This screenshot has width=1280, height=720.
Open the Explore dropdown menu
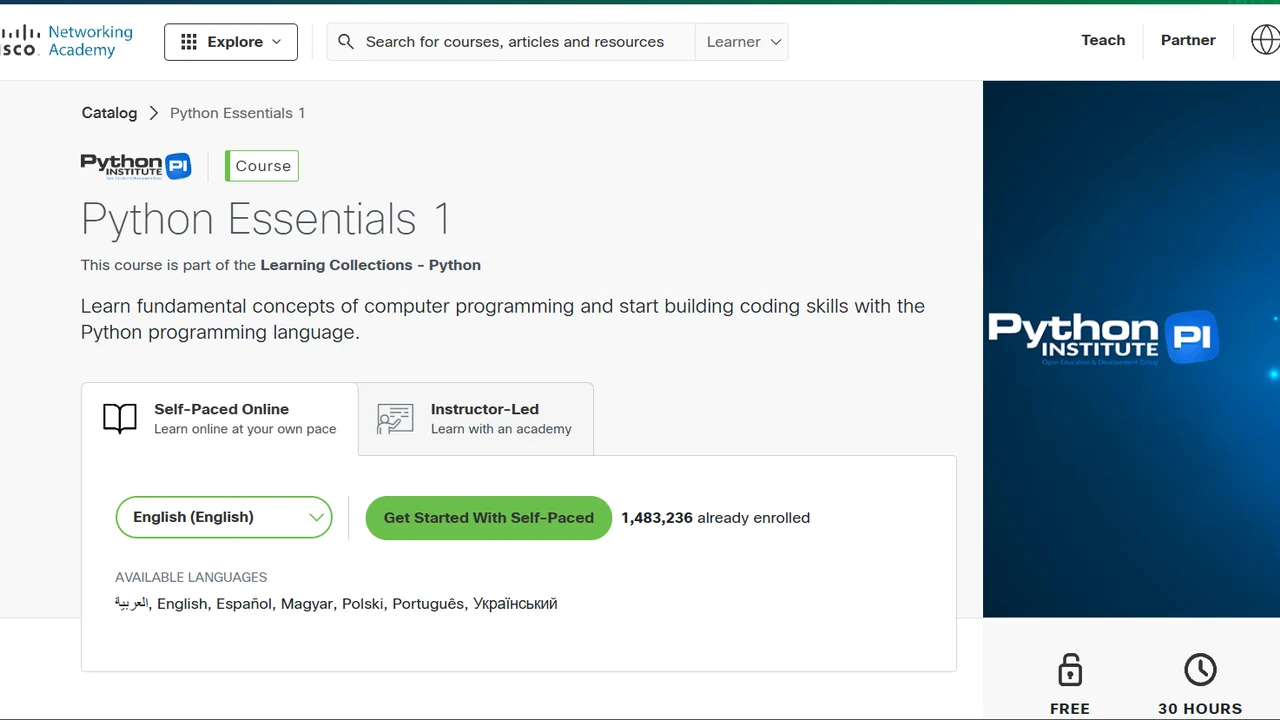pos(231,42)
